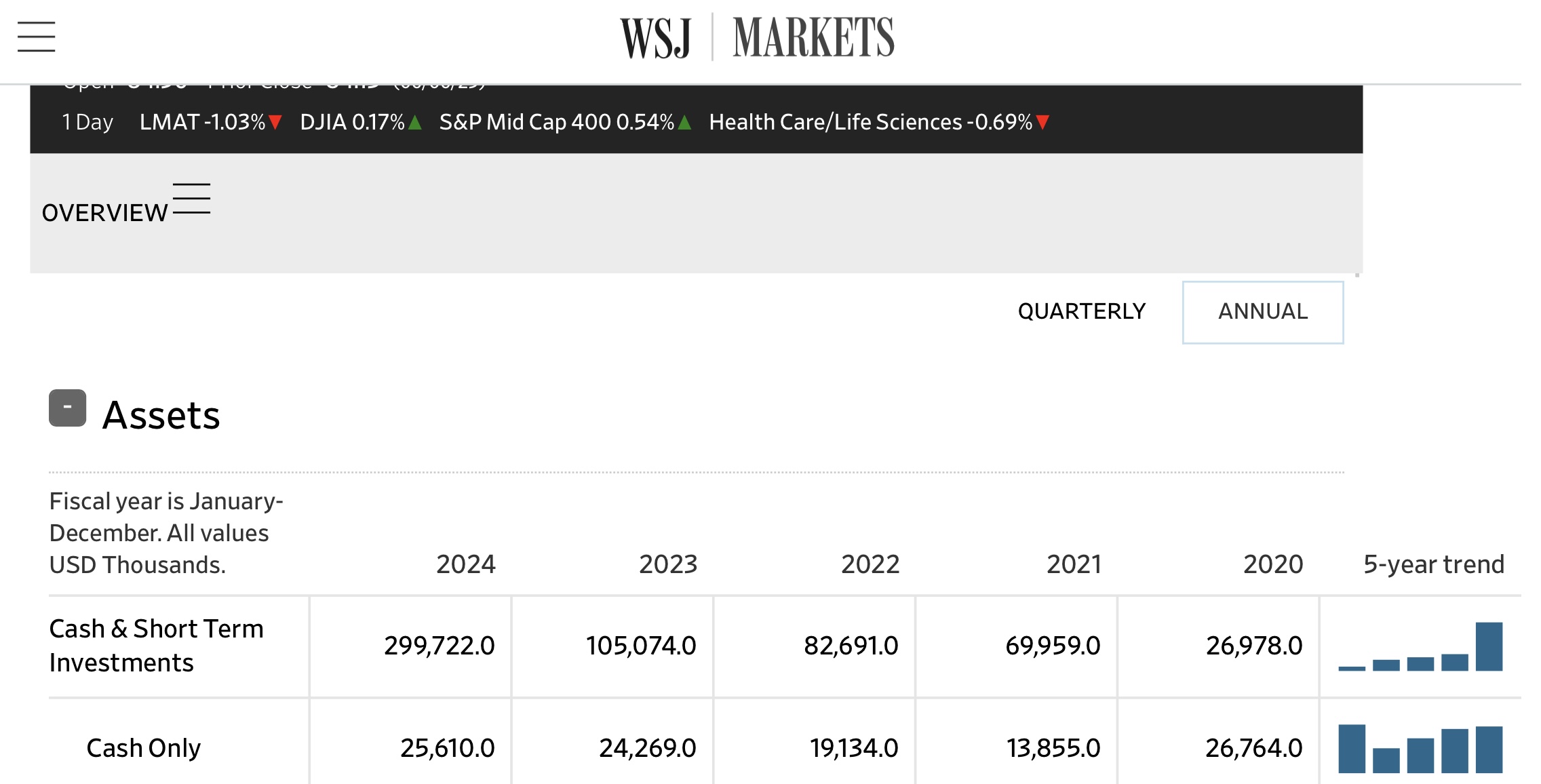Click the Cash & Short Term trend chart
The image size is (1541, 784).
click(x=1420, y=646)
